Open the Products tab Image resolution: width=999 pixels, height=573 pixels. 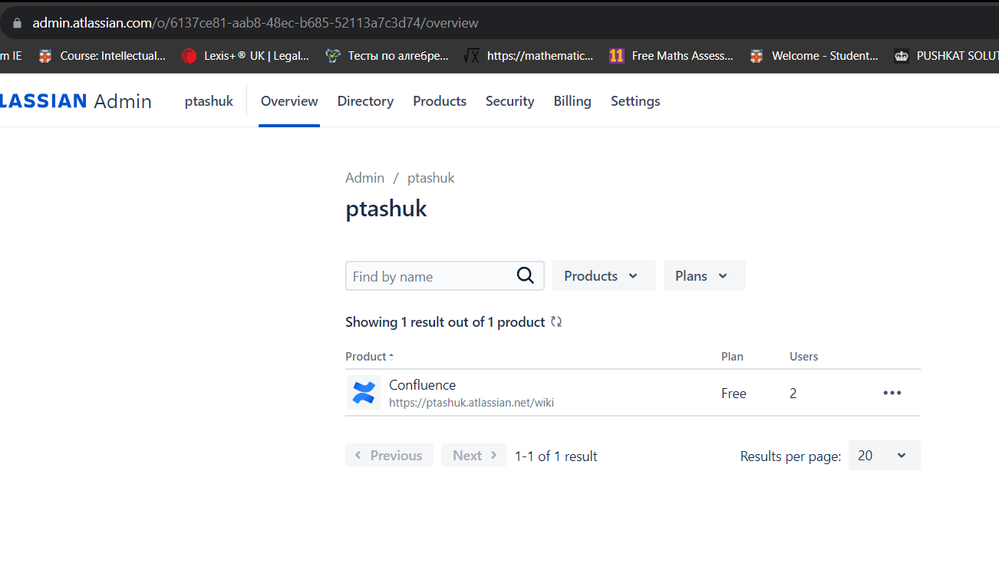[440, 101]
